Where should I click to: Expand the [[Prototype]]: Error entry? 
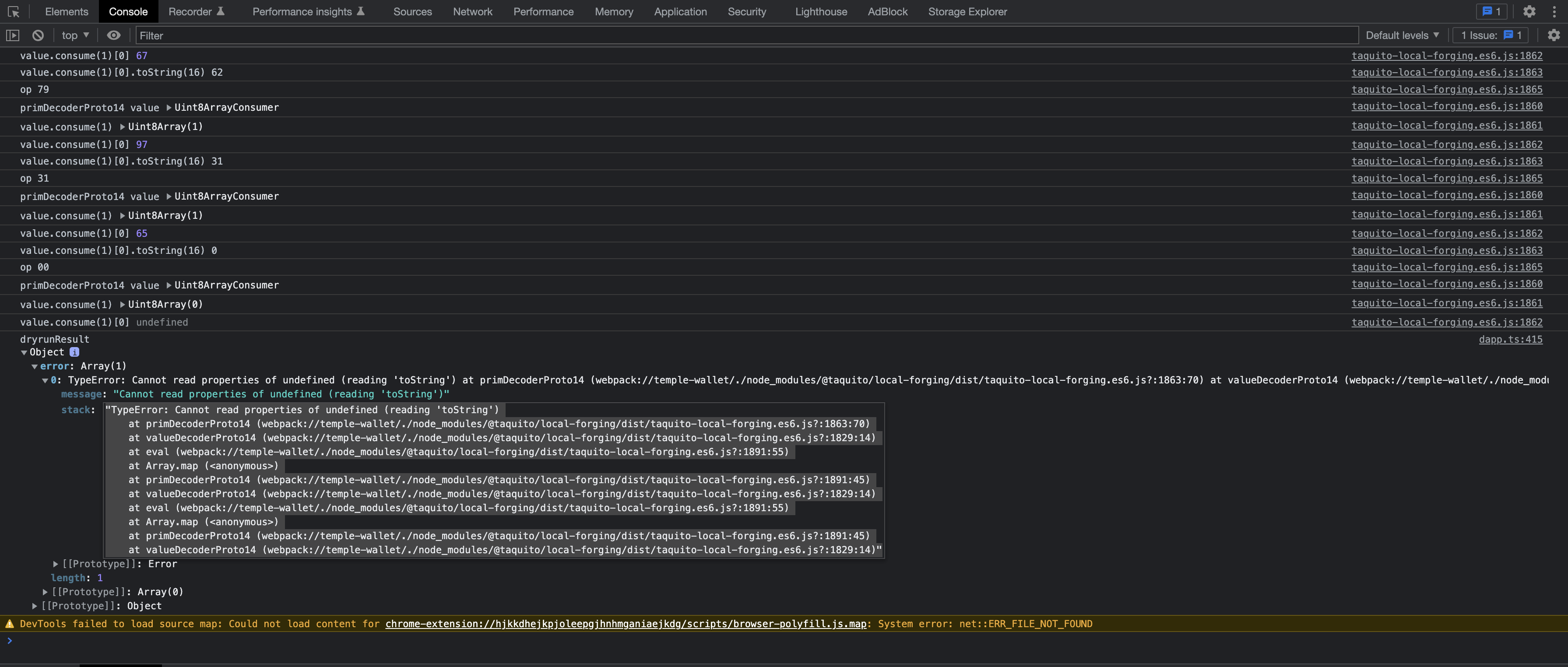(55, 564)
